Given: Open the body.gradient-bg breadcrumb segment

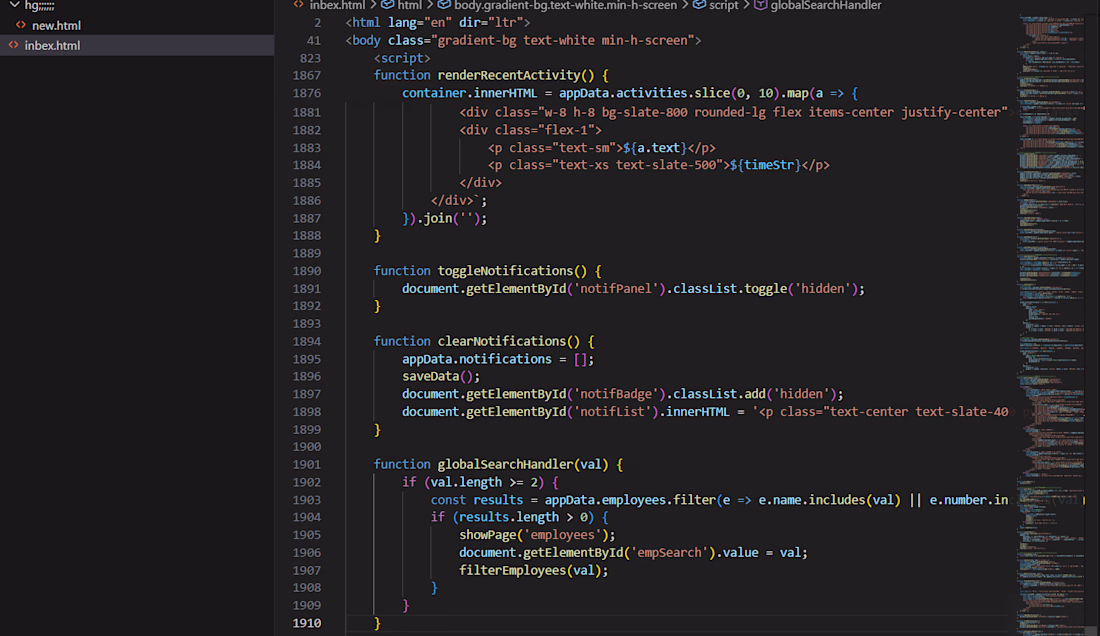Looking at the screenshot, I should (565, 6).
